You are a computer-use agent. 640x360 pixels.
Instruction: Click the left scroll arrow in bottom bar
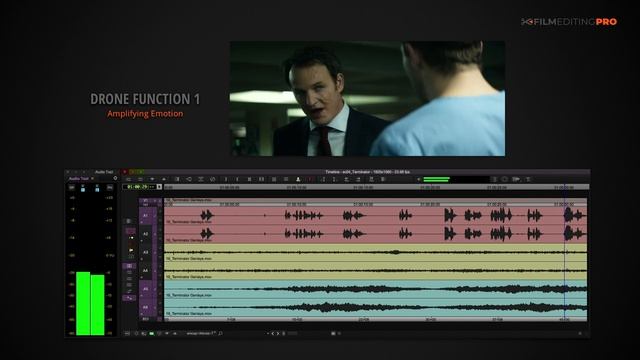coord(273,333)
